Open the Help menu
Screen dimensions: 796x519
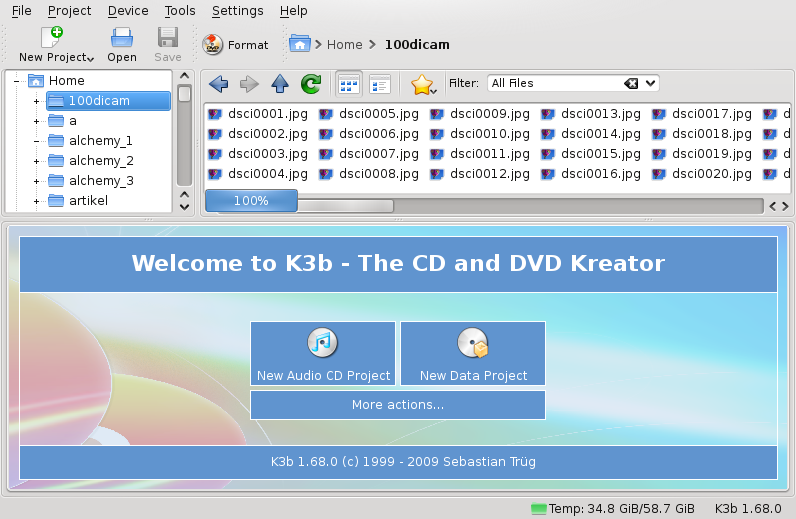tap(293, 11)
